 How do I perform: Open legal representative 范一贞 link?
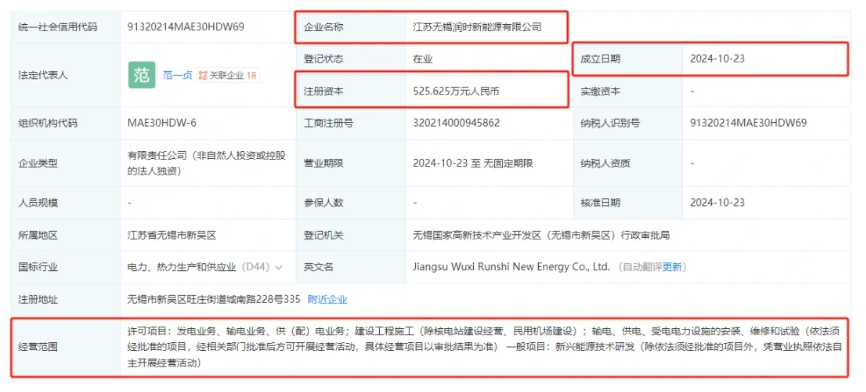177,76
